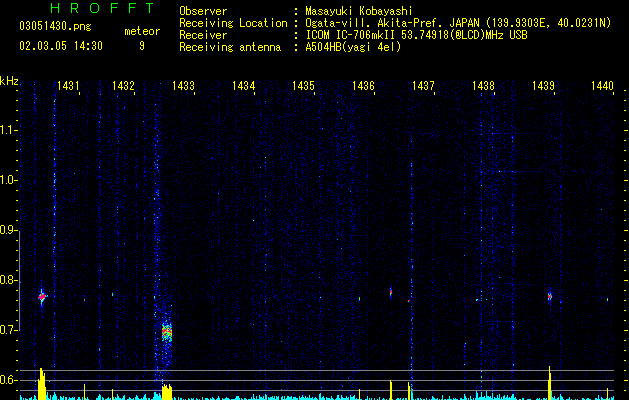Select the meteor count value 9
The image size is (629, 400).
(142, 46)
